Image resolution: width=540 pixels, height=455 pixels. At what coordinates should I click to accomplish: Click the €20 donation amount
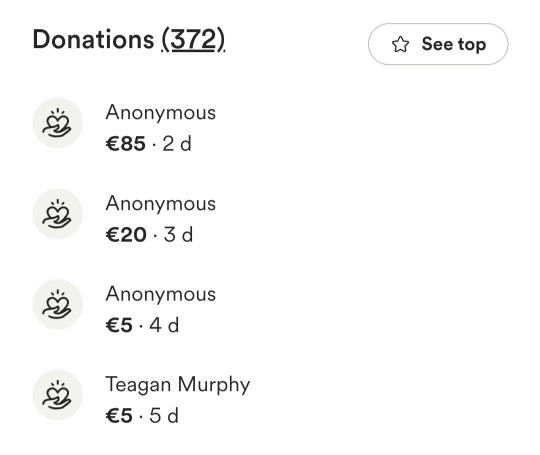coord(126,235)
